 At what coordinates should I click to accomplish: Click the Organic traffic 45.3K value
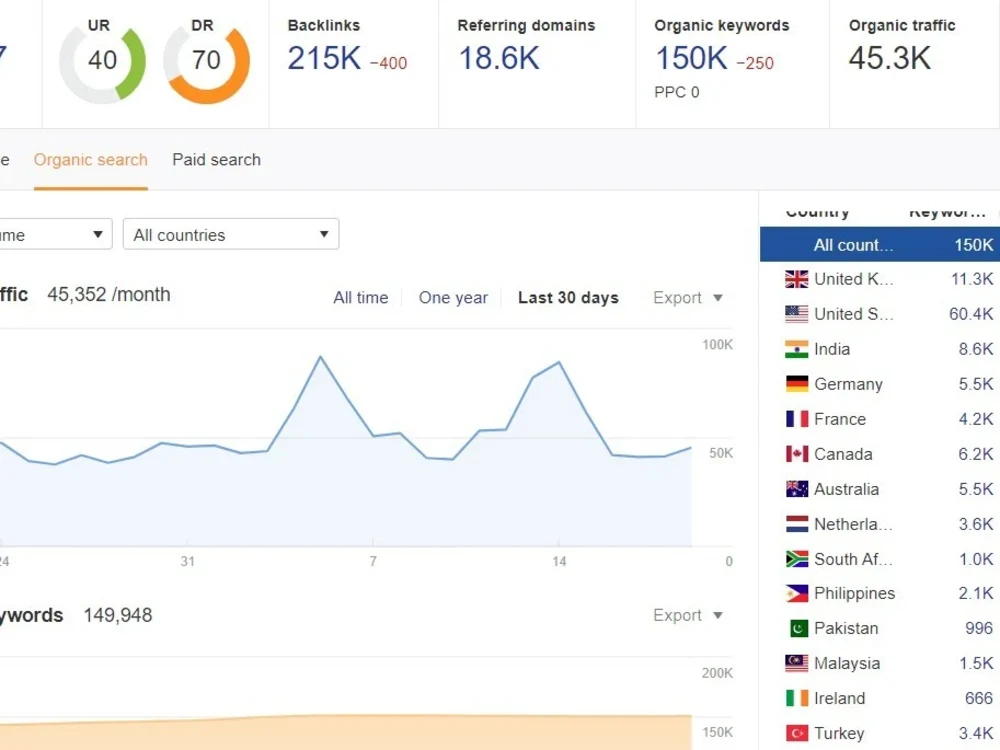(890, 59)
